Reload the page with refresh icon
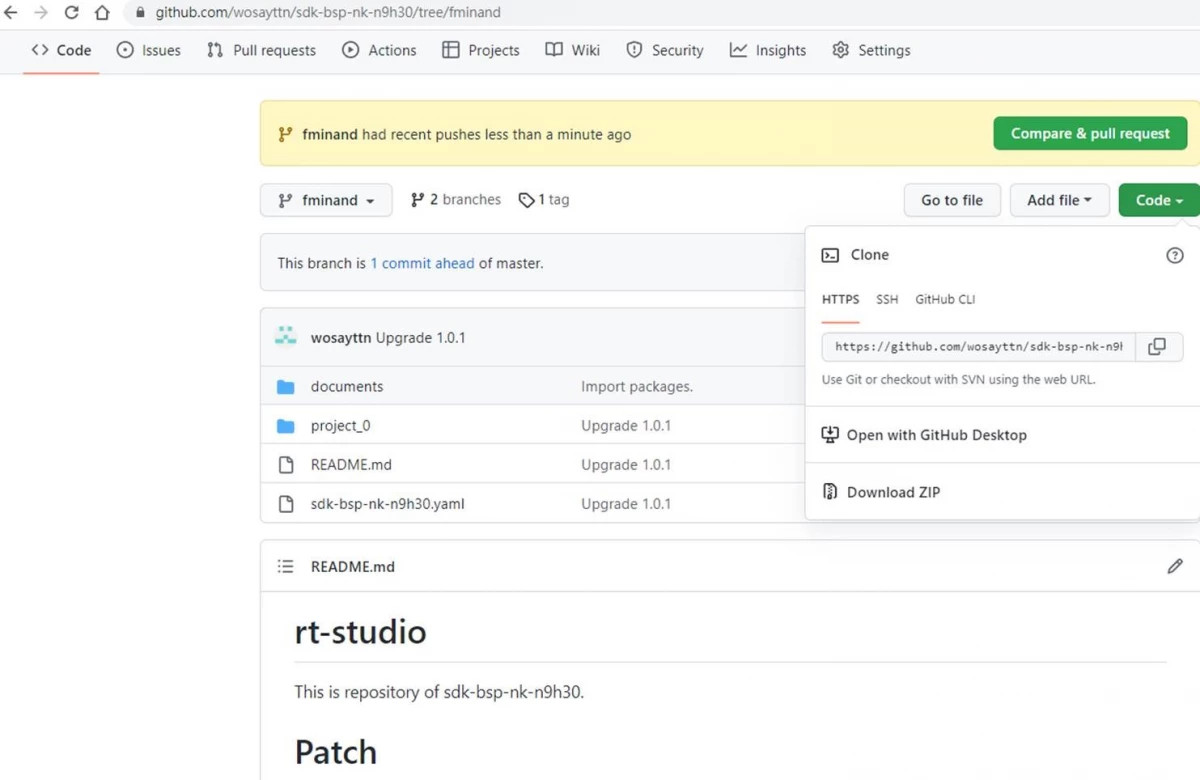Screen dimensions: 1200x780 click(71, 13)
